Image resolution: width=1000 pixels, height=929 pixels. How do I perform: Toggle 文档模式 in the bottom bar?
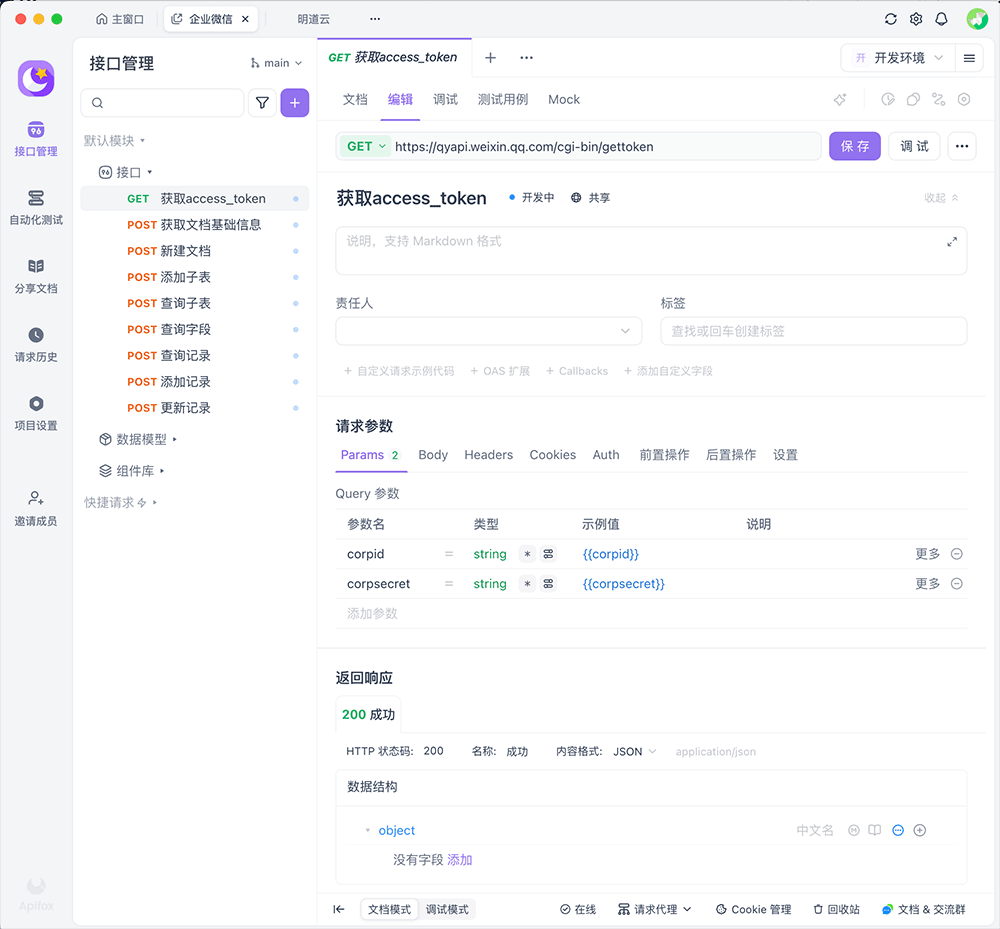(x=389, y=909)
